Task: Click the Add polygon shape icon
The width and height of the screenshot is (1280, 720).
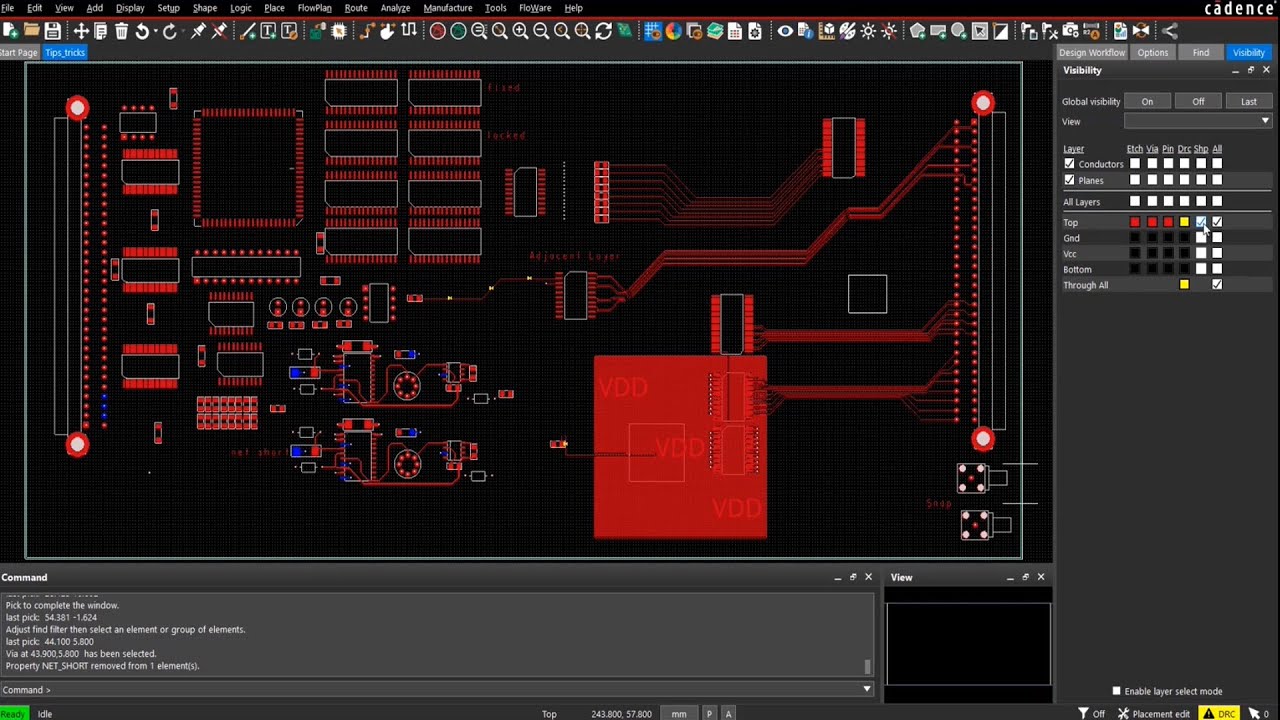Action: point(917,31)
